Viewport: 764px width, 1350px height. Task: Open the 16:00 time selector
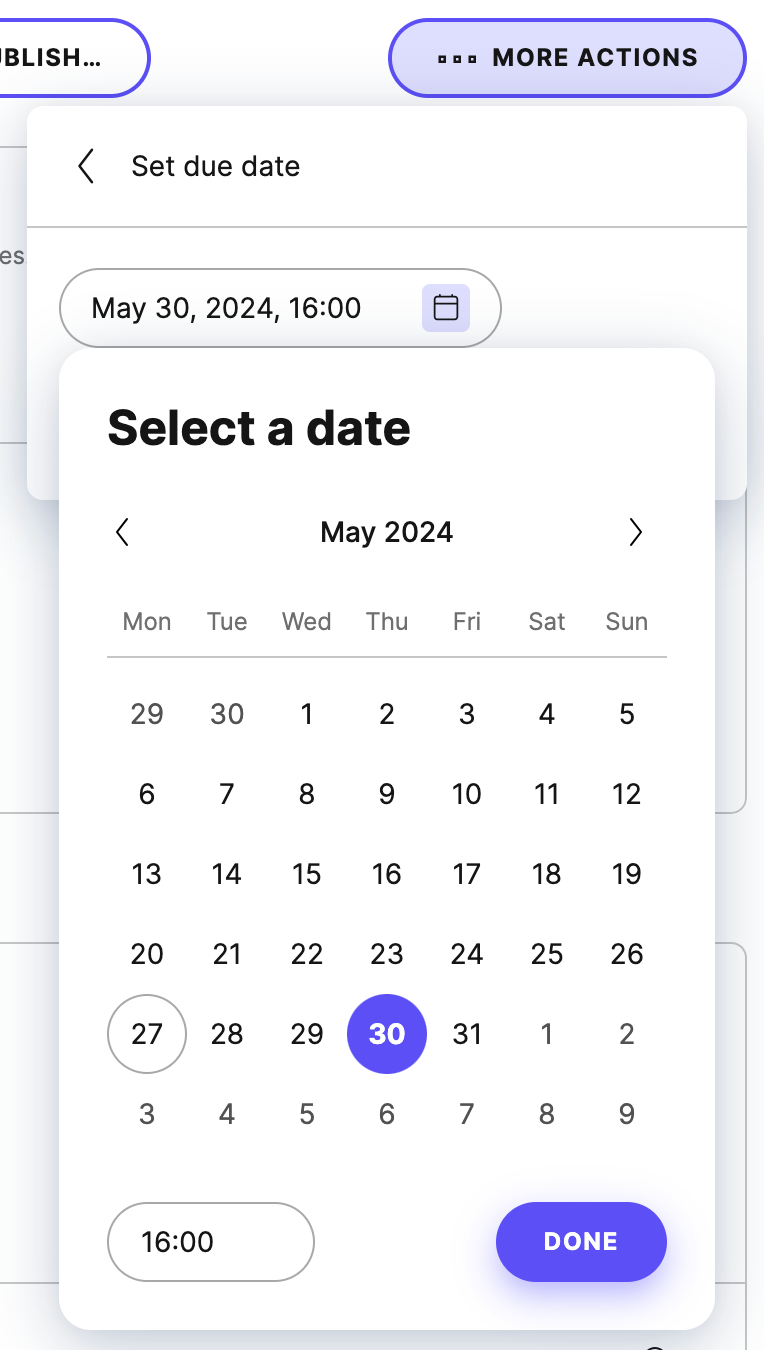(210, 1241)
